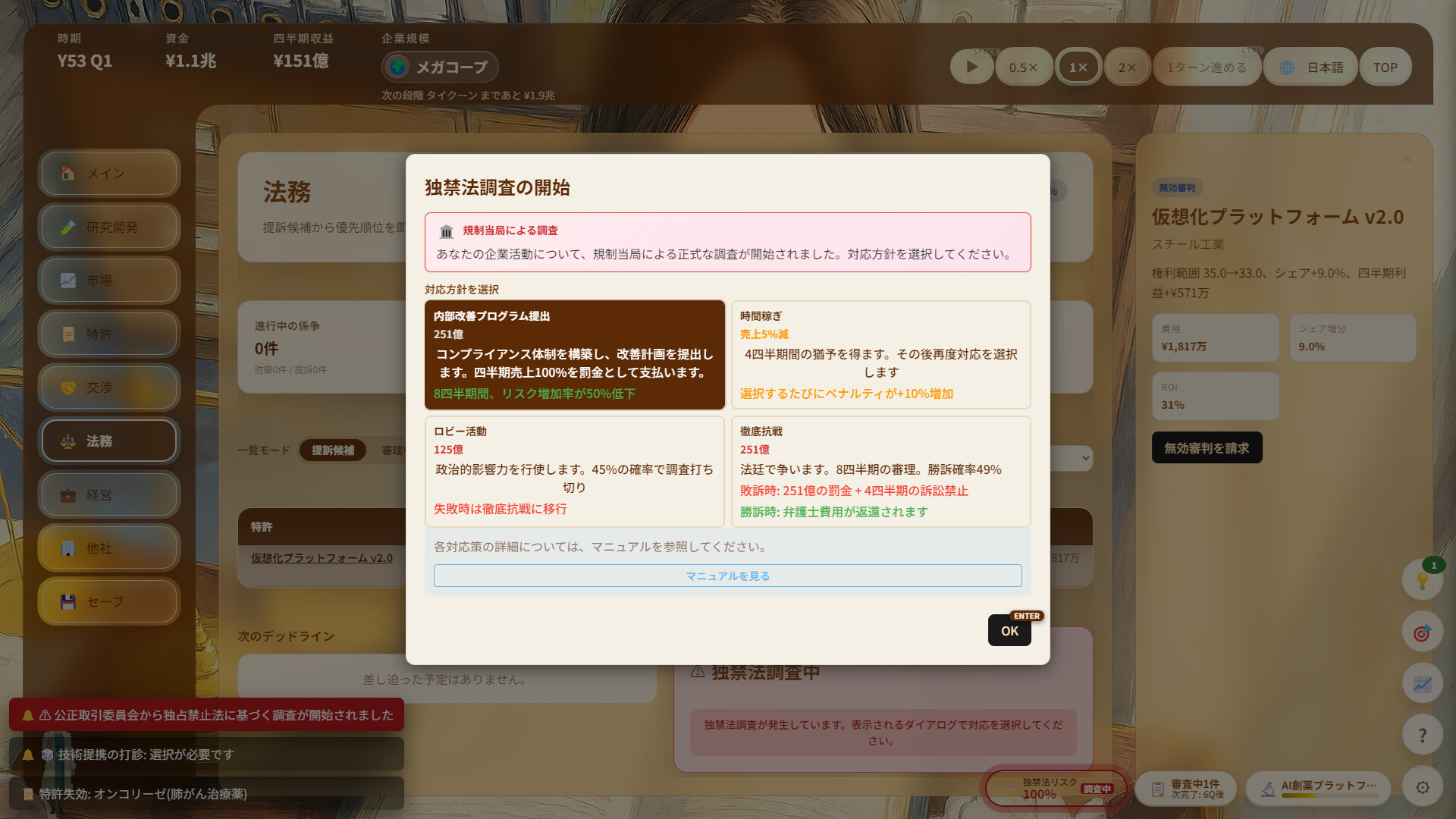This screenshot has width=1456, height=819.
Task: Click the セーブ save icon in the sidebar
Action: pyautogui.click(x=108, y=601)
